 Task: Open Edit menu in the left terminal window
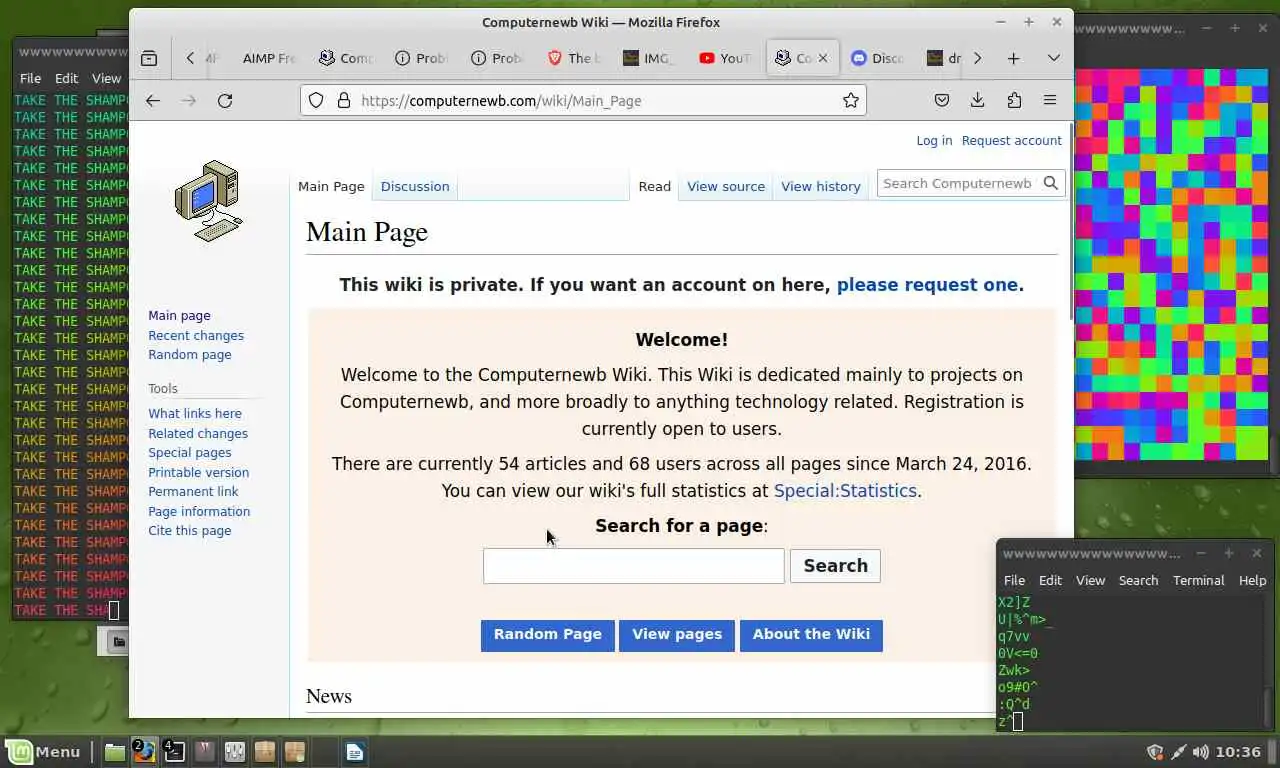pyautogui.click(x=67, y=78)
